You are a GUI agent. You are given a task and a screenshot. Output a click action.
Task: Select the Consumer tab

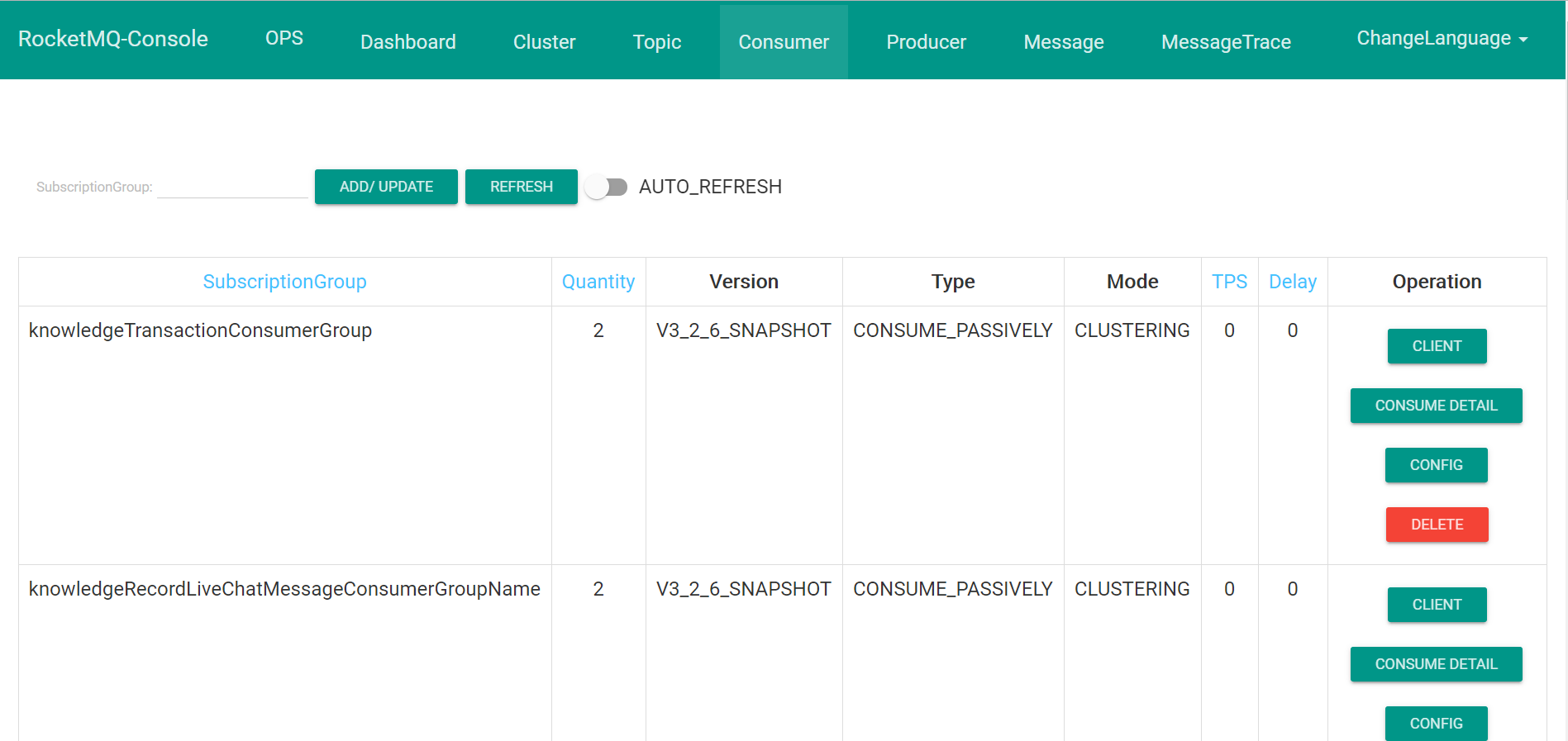coord(784,42)
